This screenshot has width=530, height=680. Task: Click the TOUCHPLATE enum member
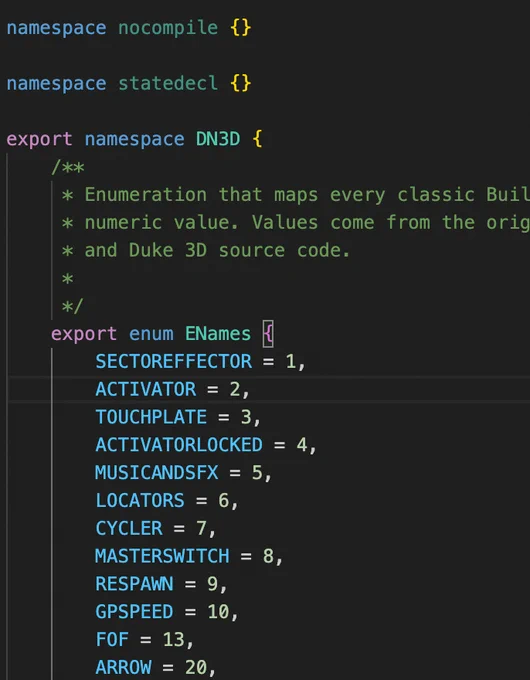[x=151, y=417]
